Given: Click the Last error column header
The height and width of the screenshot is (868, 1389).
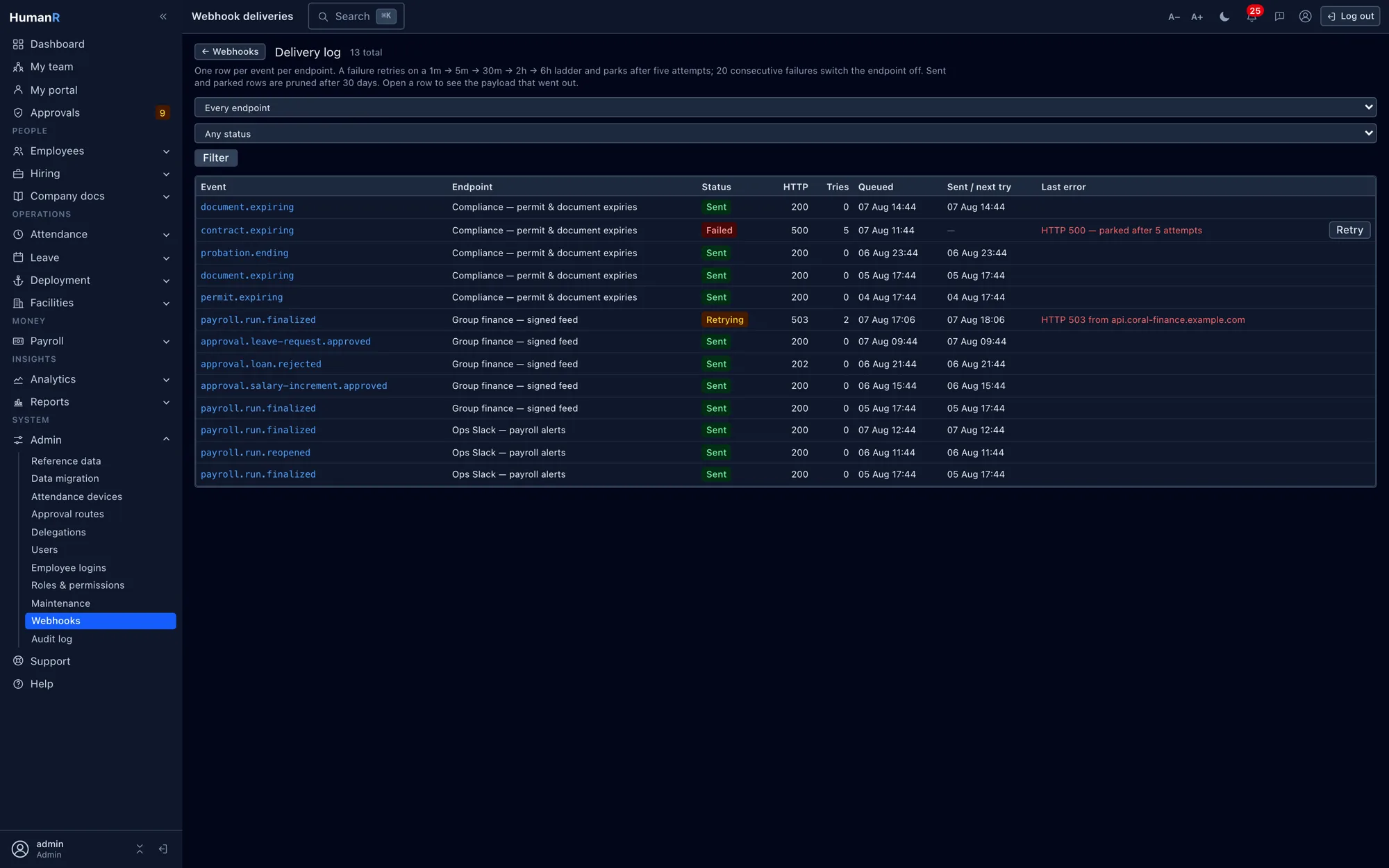Looking at the screenshot, I should pos(1063,187).
